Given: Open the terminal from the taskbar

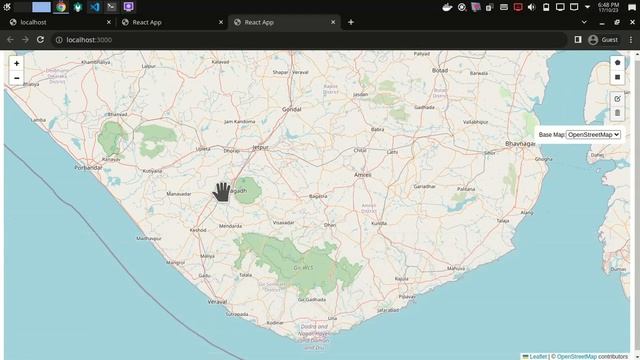Looking at the screenshot, I should point(111,7).
